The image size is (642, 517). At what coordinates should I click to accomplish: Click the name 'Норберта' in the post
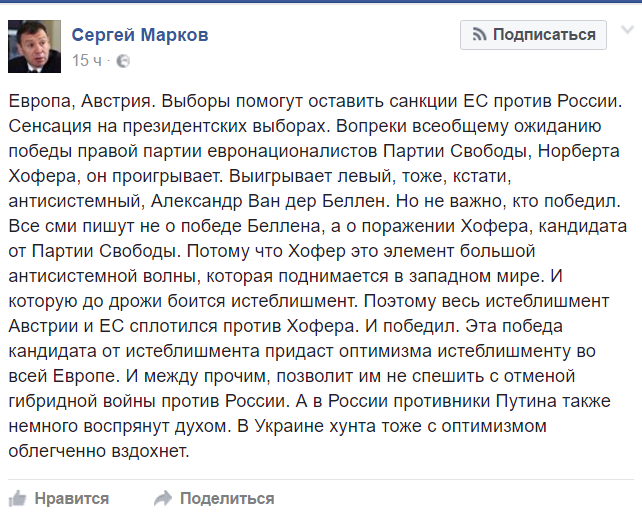point(578,151)
